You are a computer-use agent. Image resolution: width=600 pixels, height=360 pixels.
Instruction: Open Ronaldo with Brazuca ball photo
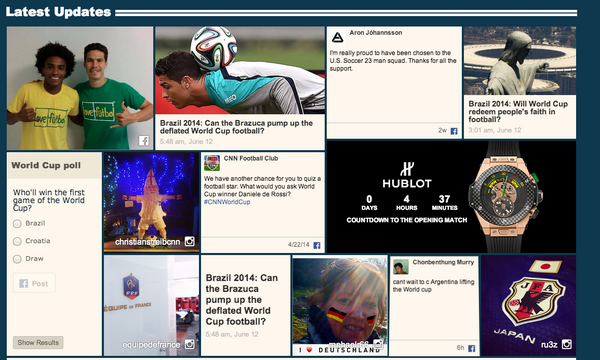click(x=240, y=70)
